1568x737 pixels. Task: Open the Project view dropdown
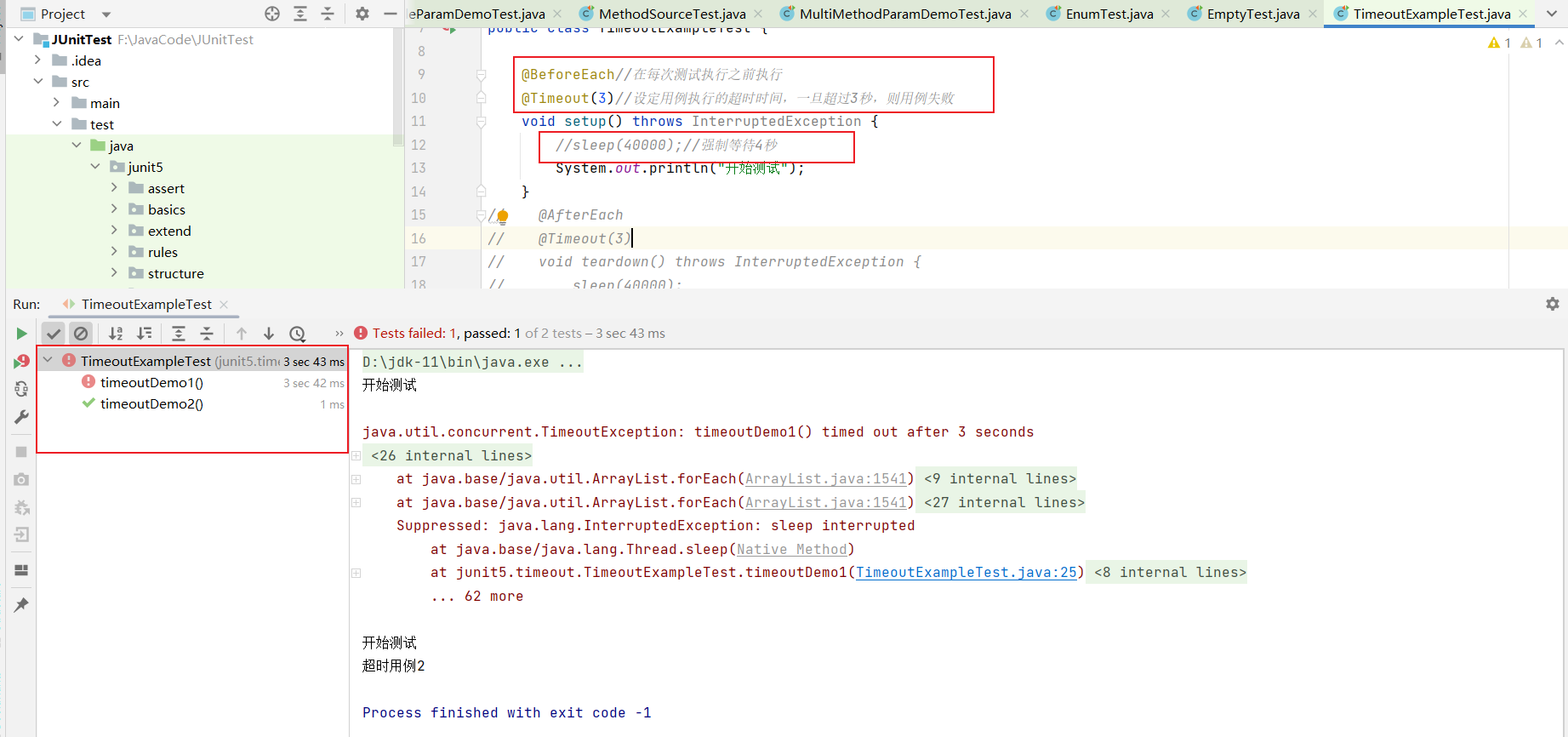pos(106,14)
